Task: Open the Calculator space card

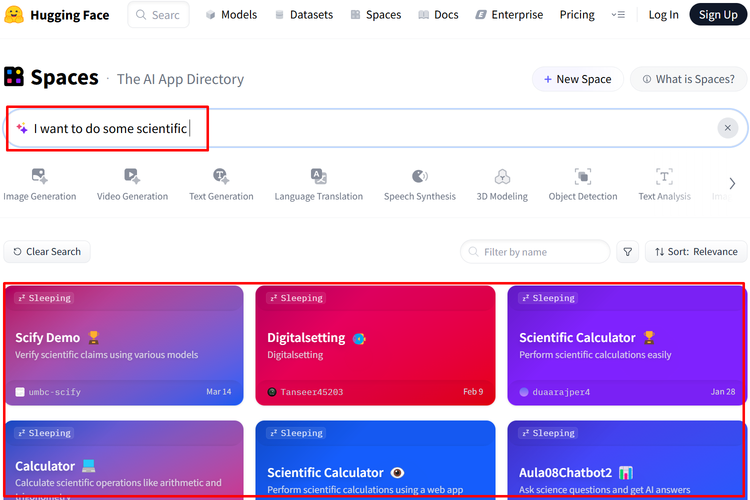Action: click(x=124, y=459)
